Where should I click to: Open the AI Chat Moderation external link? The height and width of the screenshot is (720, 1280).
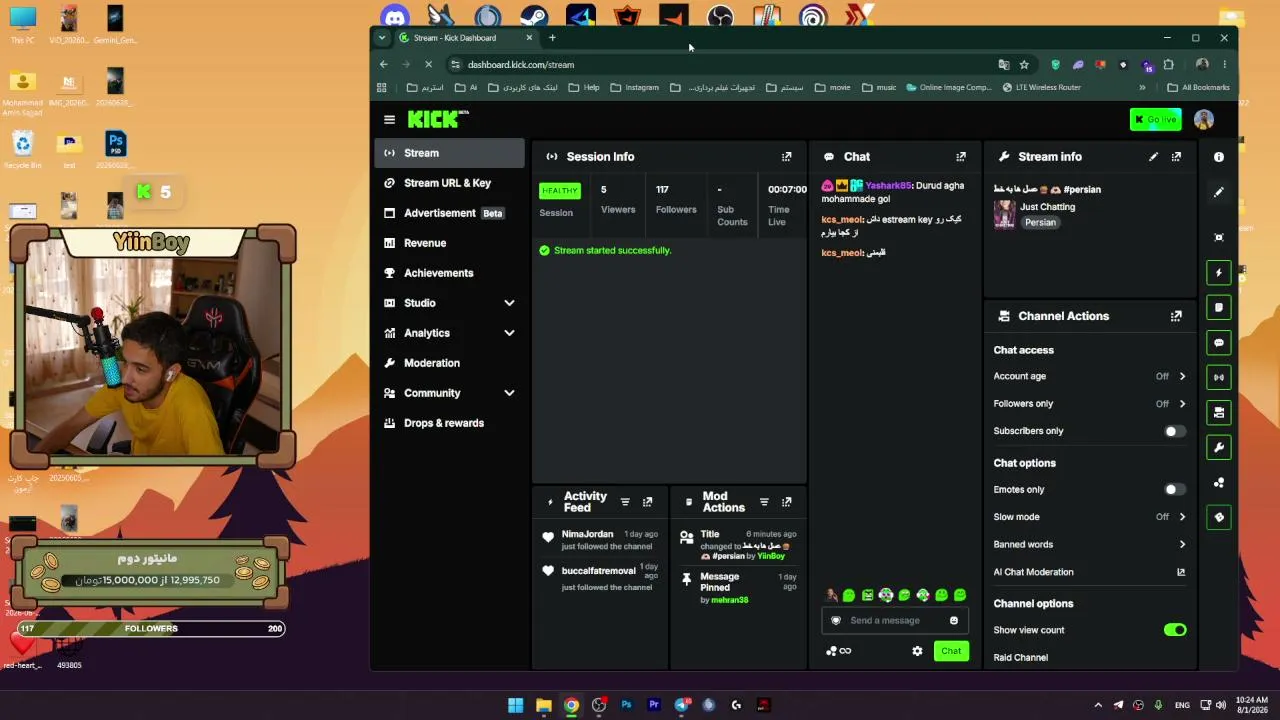click(1181, 572)
